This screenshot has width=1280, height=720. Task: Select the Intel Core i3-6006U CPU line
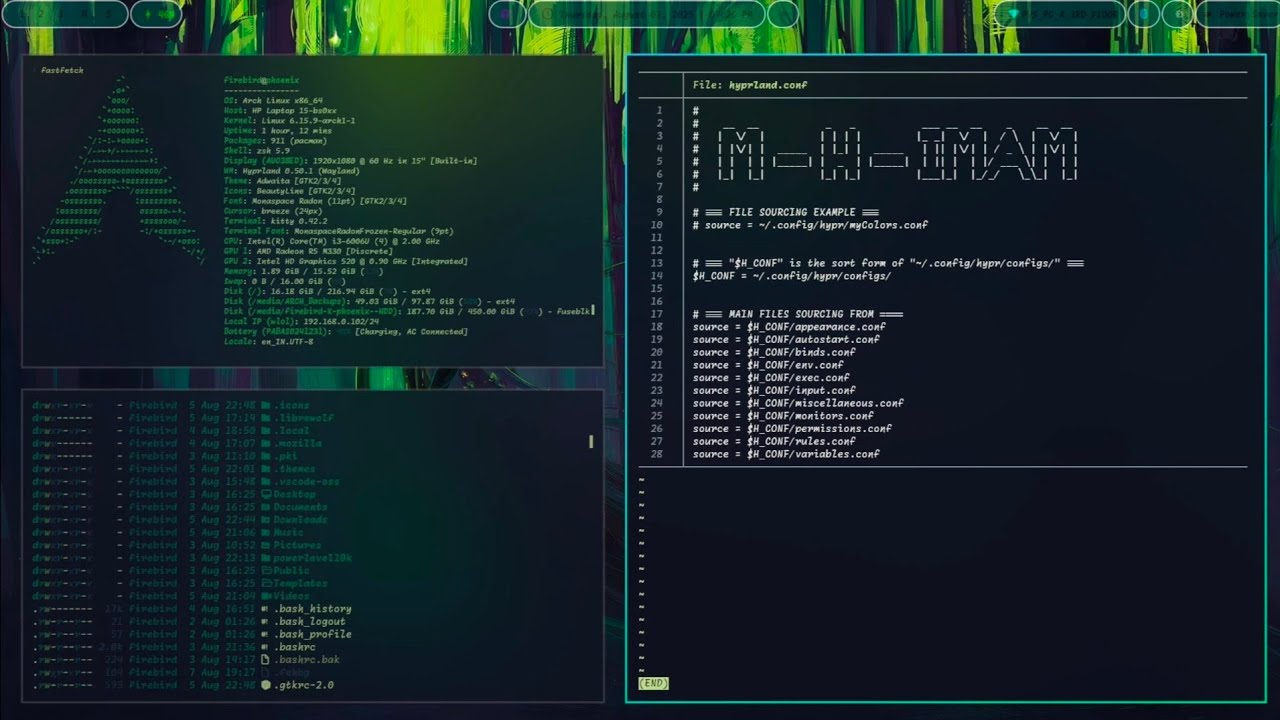(332, 241)
